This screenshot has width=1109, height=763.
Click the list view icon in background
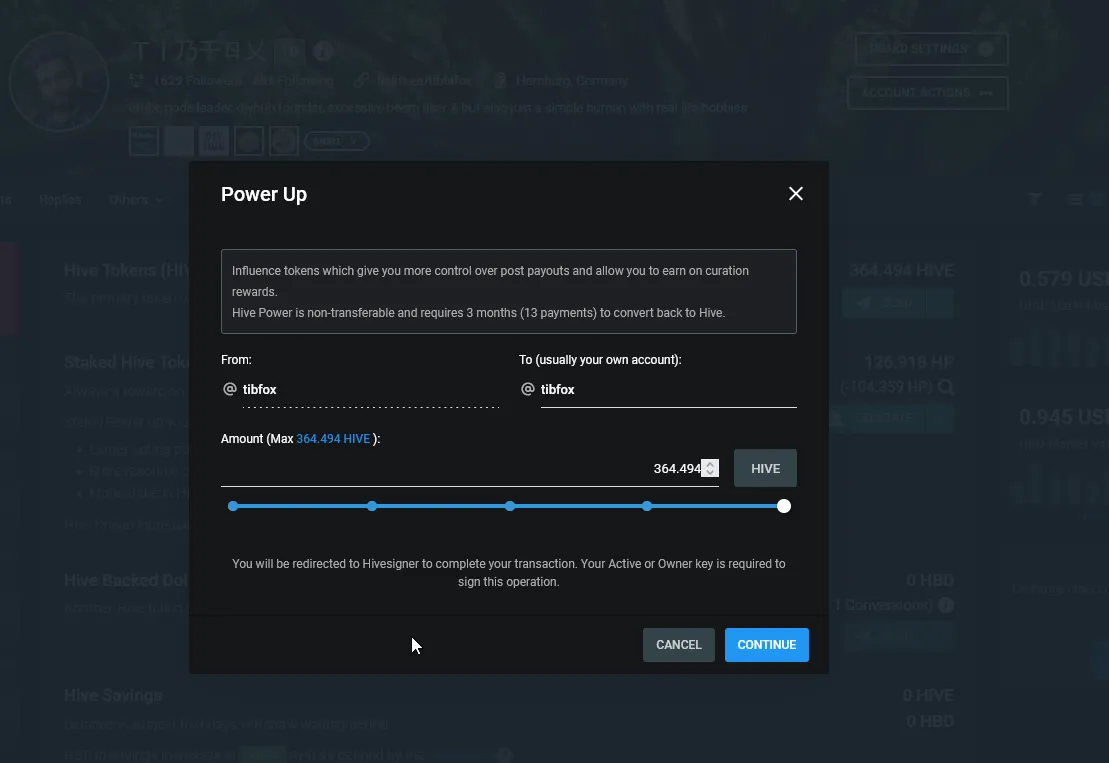1074,199
